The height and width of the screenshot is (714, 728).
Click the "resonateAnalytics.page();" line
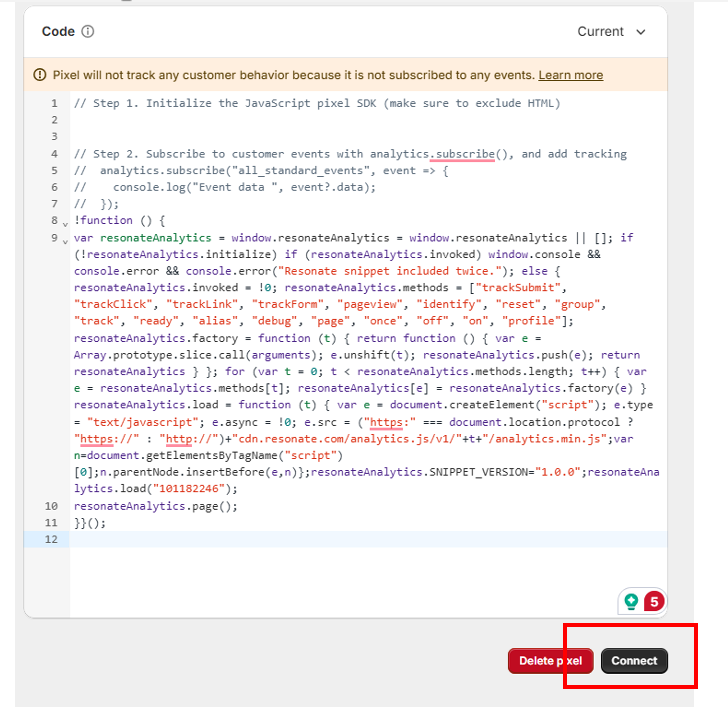[156, 506]
